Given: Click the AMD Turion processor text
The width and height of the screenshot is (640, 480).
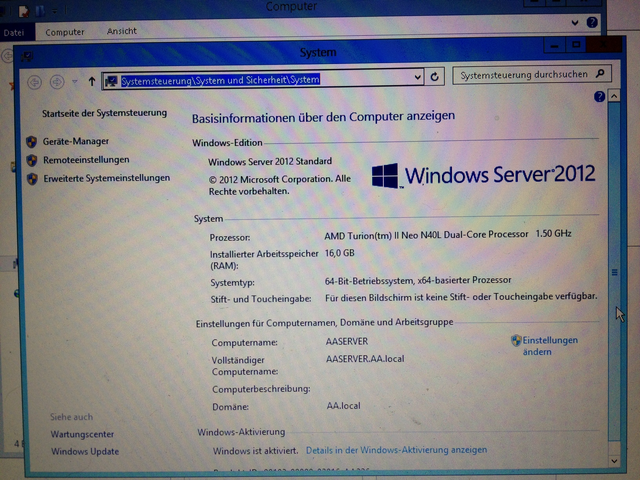Looking at the screenshot, I should tap(448, 235).
